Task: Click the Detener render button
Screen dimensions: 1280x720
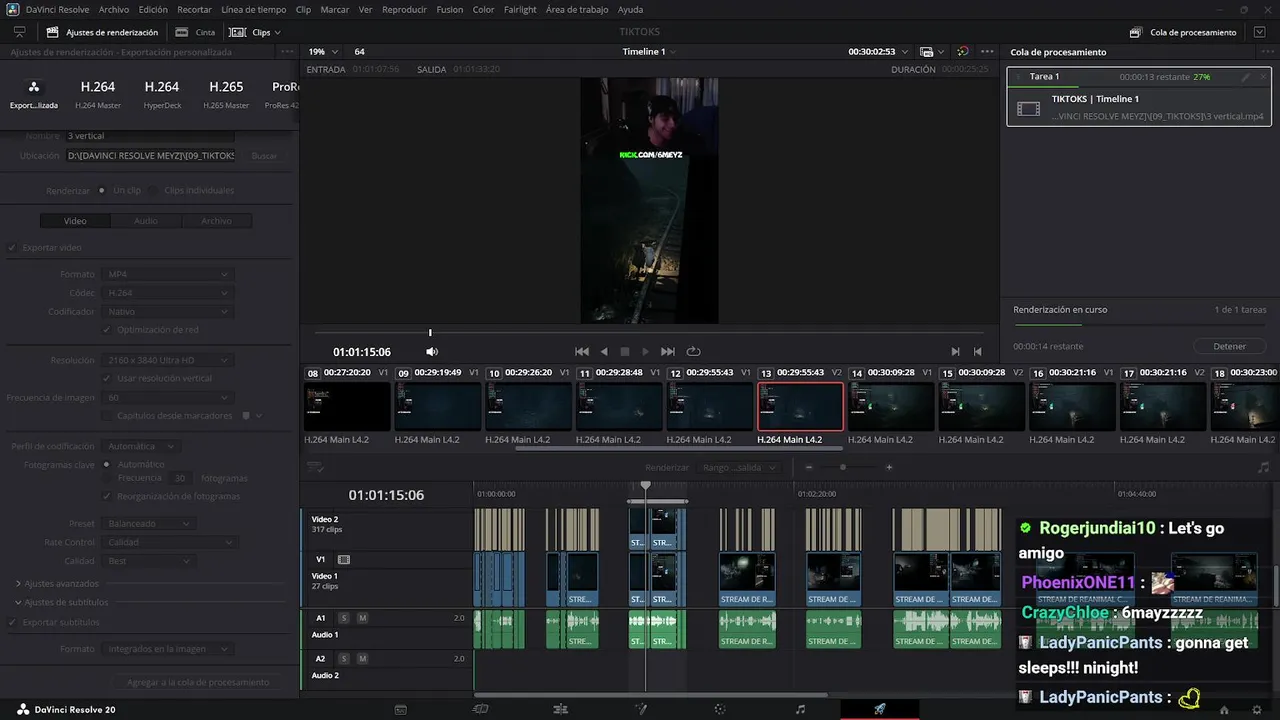Action: 1230,346
